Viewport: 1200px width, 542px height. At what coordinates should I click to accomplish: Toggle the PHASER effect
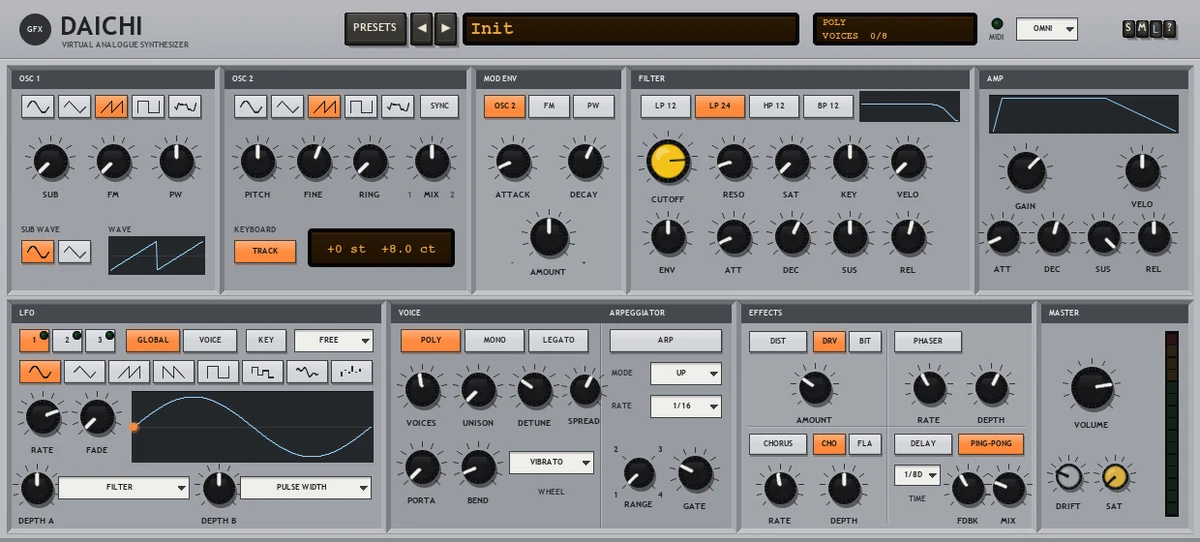[927, 341]
